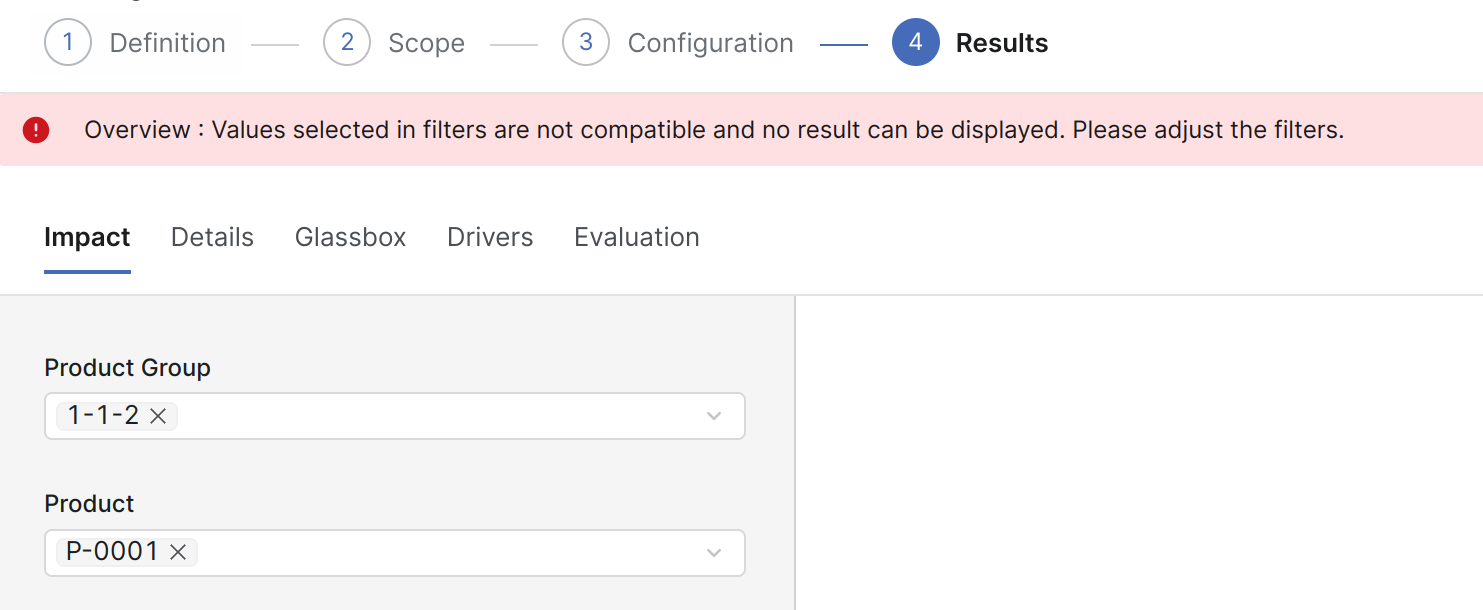
Task: Click the Results step label
Action: 1002,43
